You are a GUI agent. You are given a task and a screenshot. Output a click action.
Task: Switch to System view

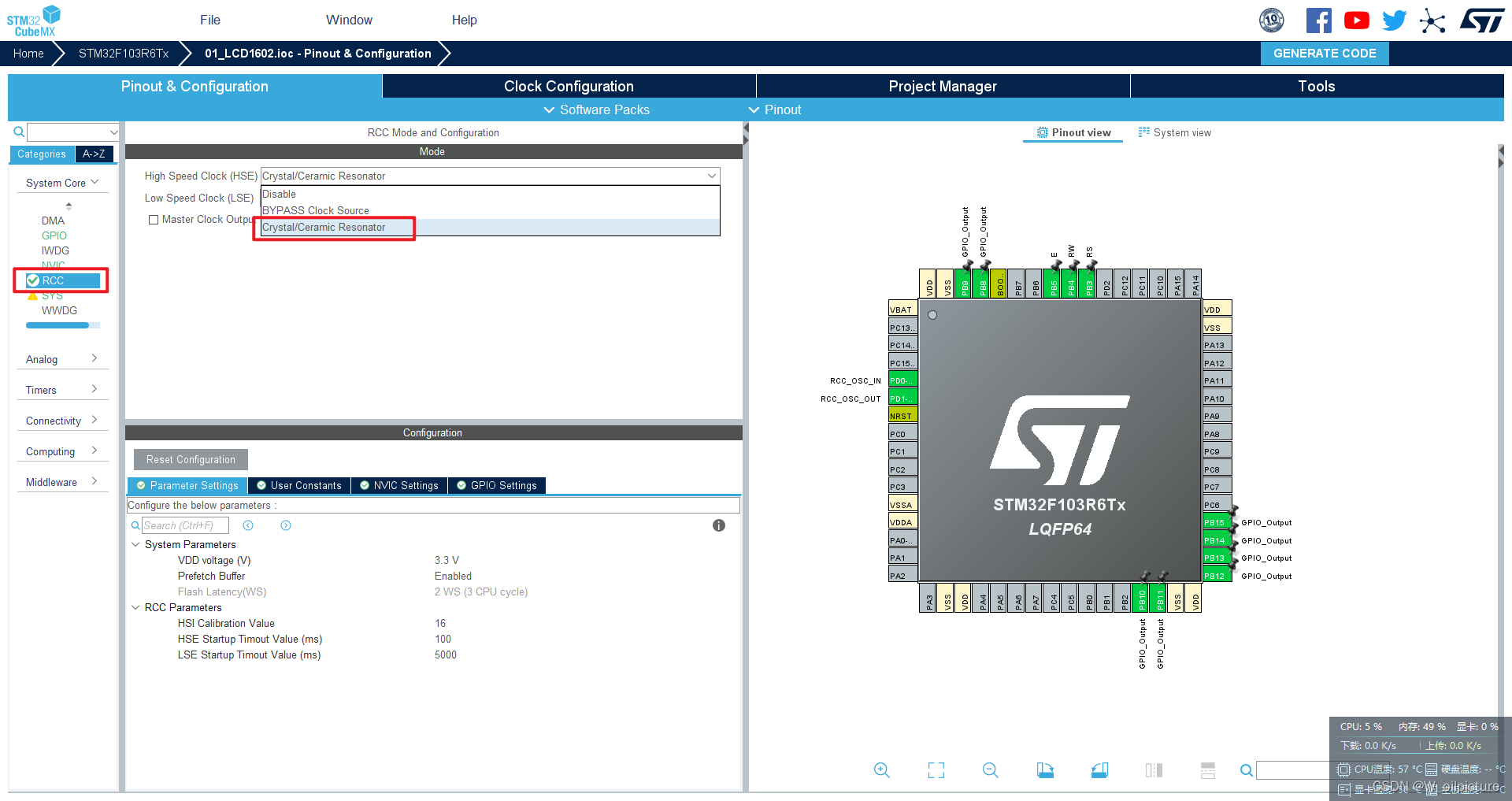(1175, 132)
